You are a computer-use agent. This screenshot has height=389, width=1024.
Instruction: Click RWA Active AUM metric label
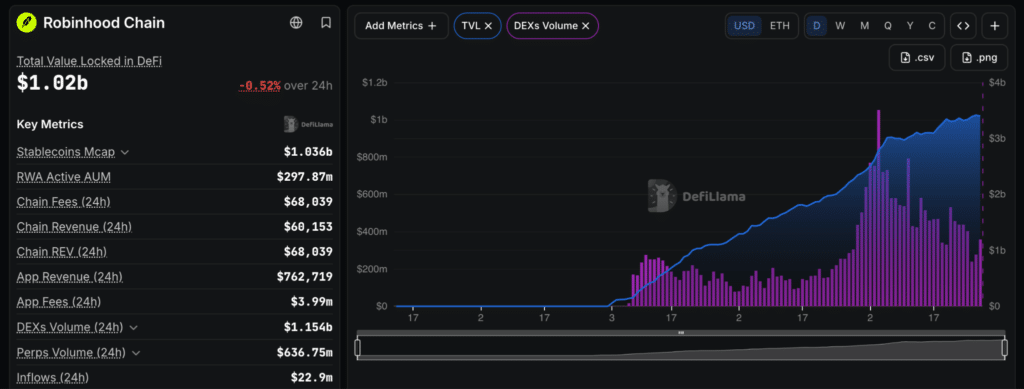point(64,177)
